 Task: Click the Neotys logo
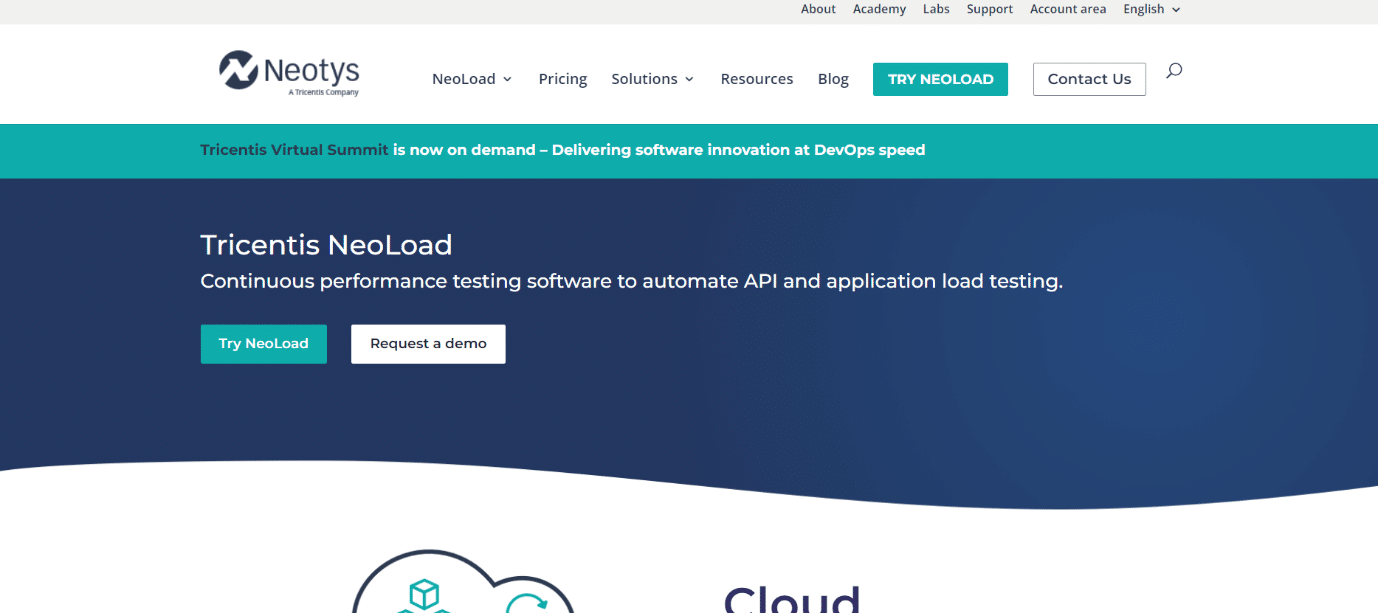[289, 73]
